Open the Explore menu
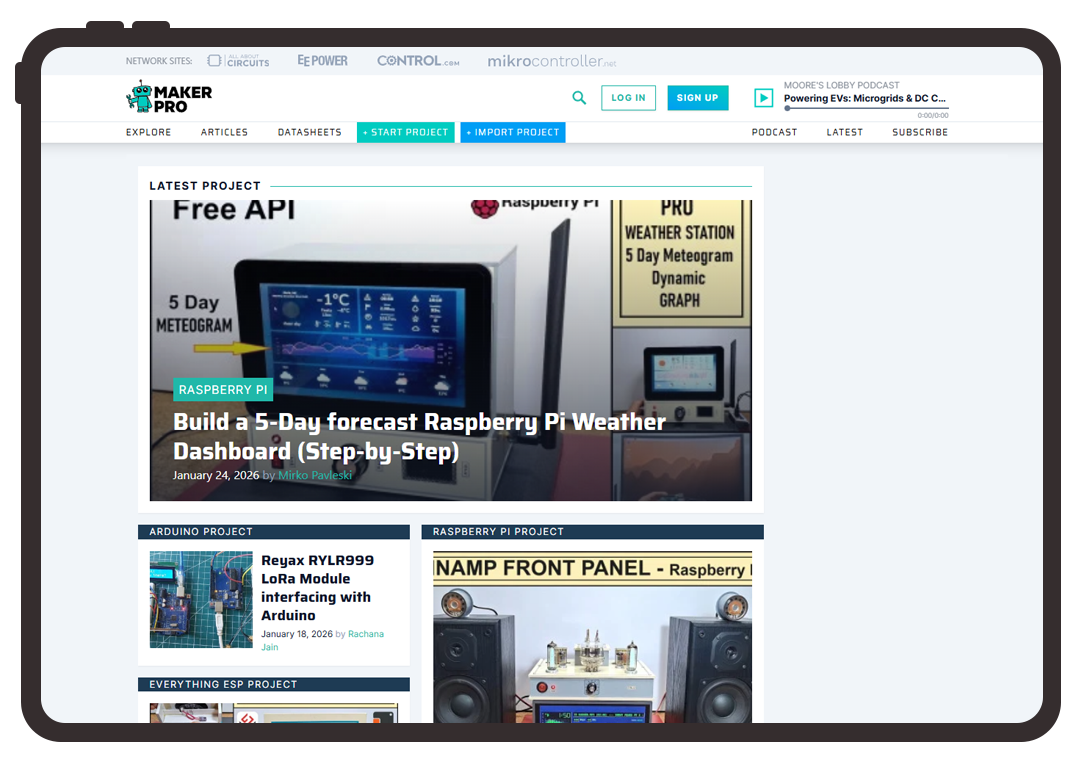Image resolution: width=1080 pixels, height=761 pixels. coord(148,132)
